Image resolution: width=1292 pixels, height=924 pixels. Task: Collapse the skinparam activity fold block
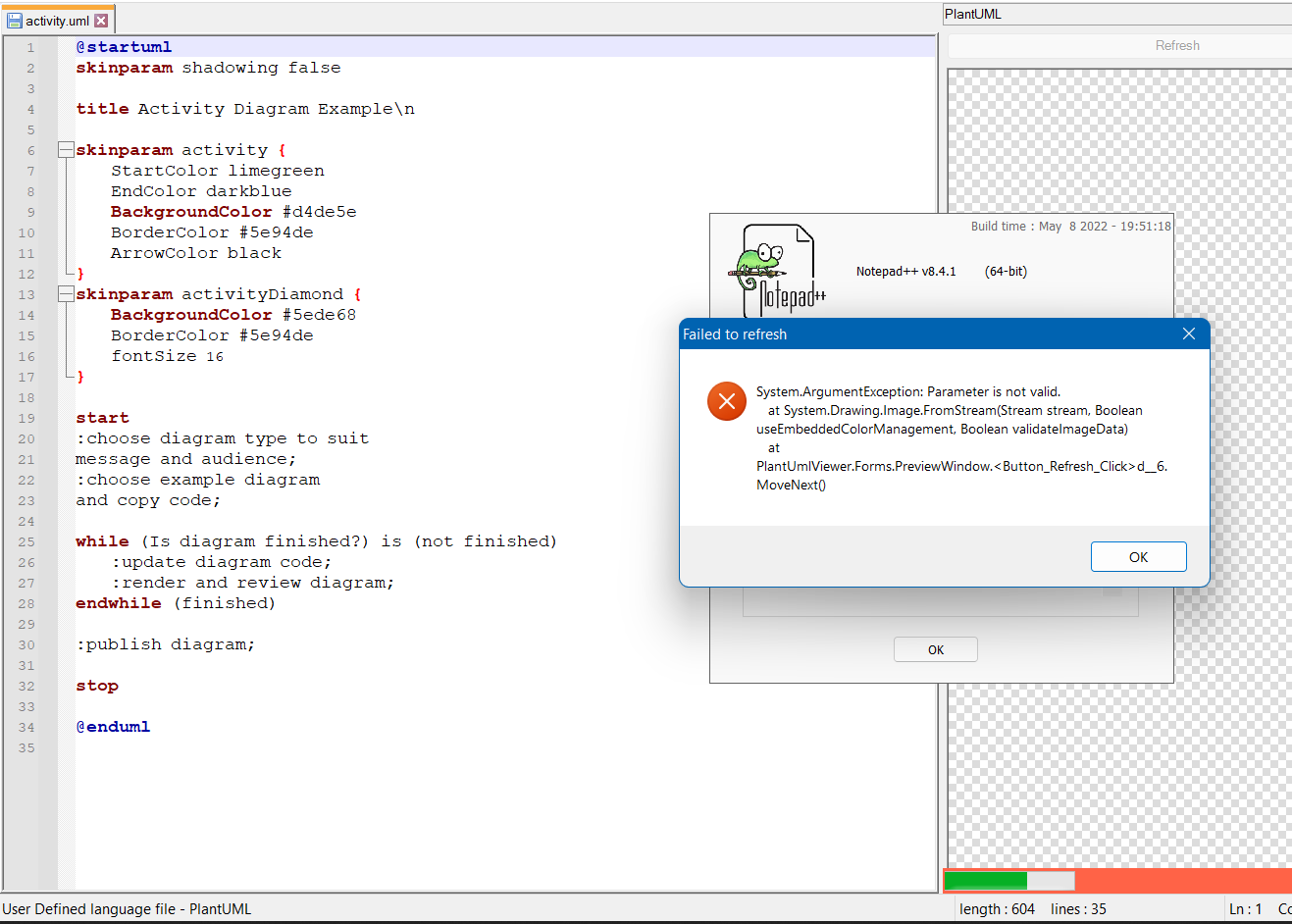click(x=66, y=150)
